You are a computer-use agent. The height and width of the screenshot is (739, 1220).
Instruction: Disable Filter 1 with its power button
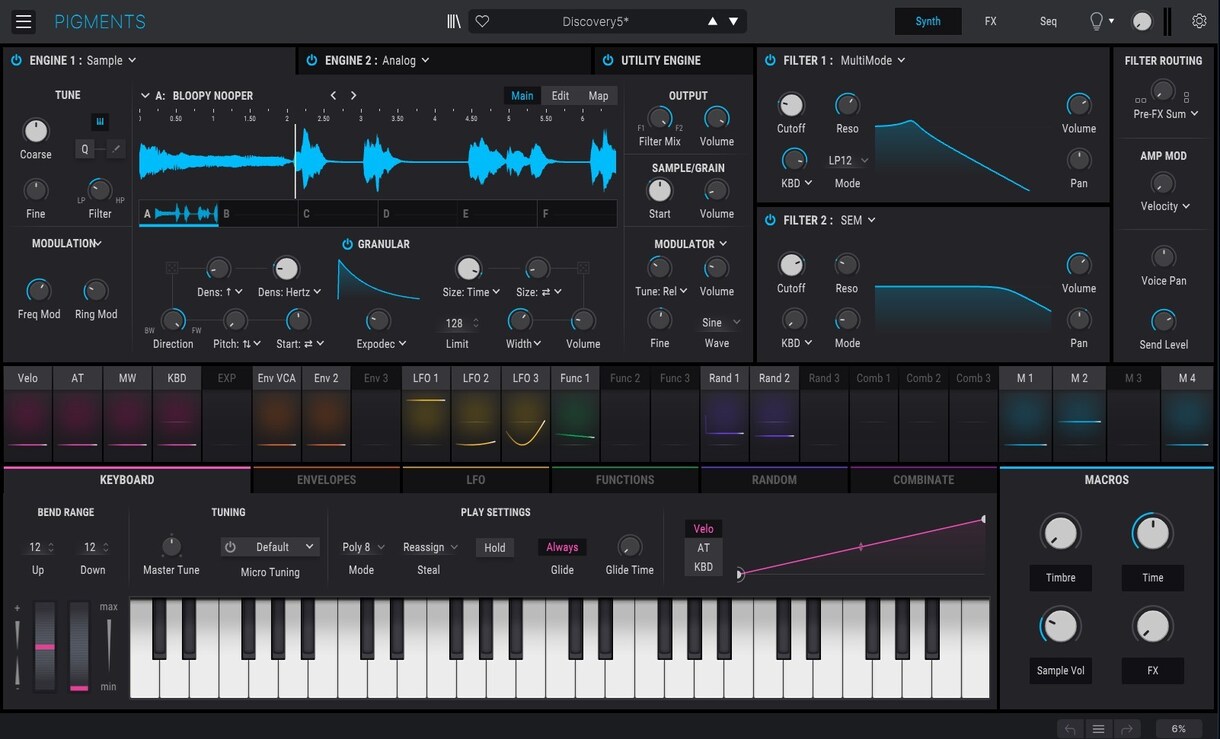click(770, 60)
